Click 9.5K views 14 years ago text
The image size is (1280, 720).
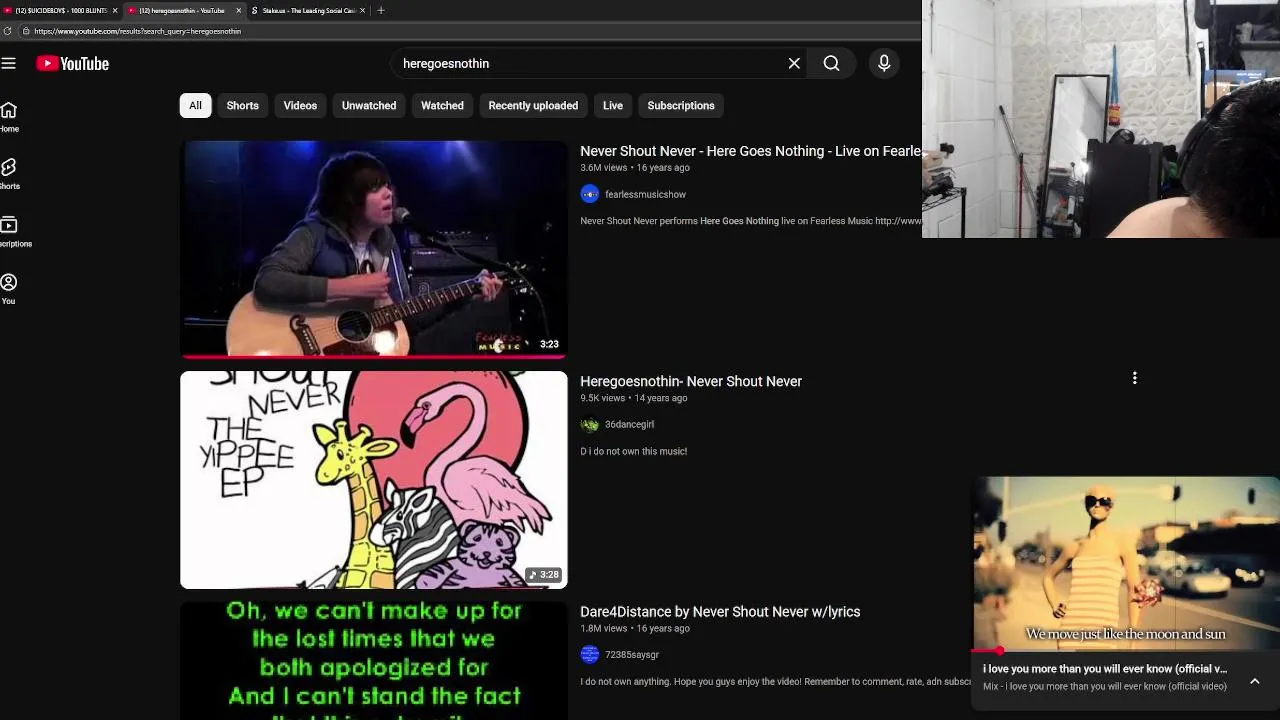(634, 398)
